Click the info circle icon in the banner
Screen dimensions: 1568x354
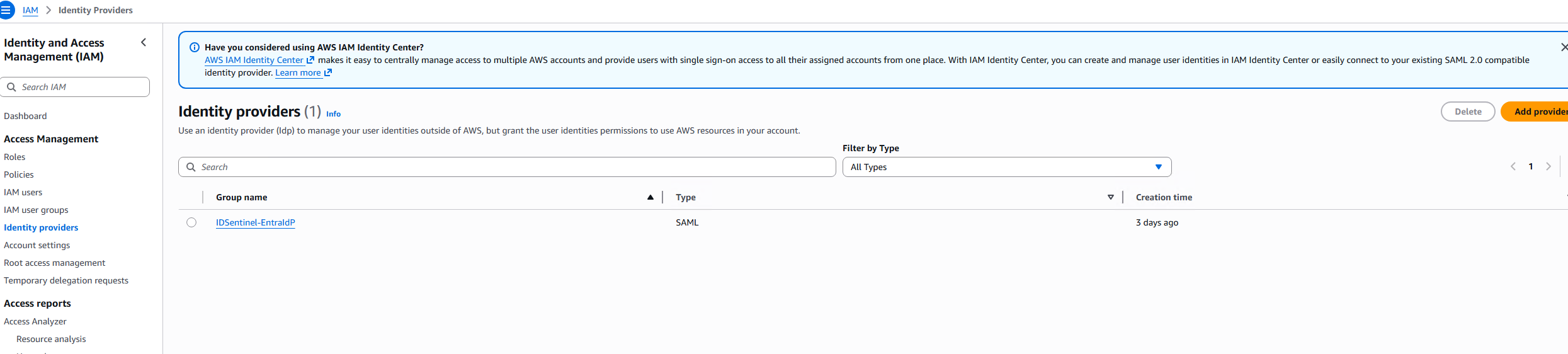click(195, 47)
